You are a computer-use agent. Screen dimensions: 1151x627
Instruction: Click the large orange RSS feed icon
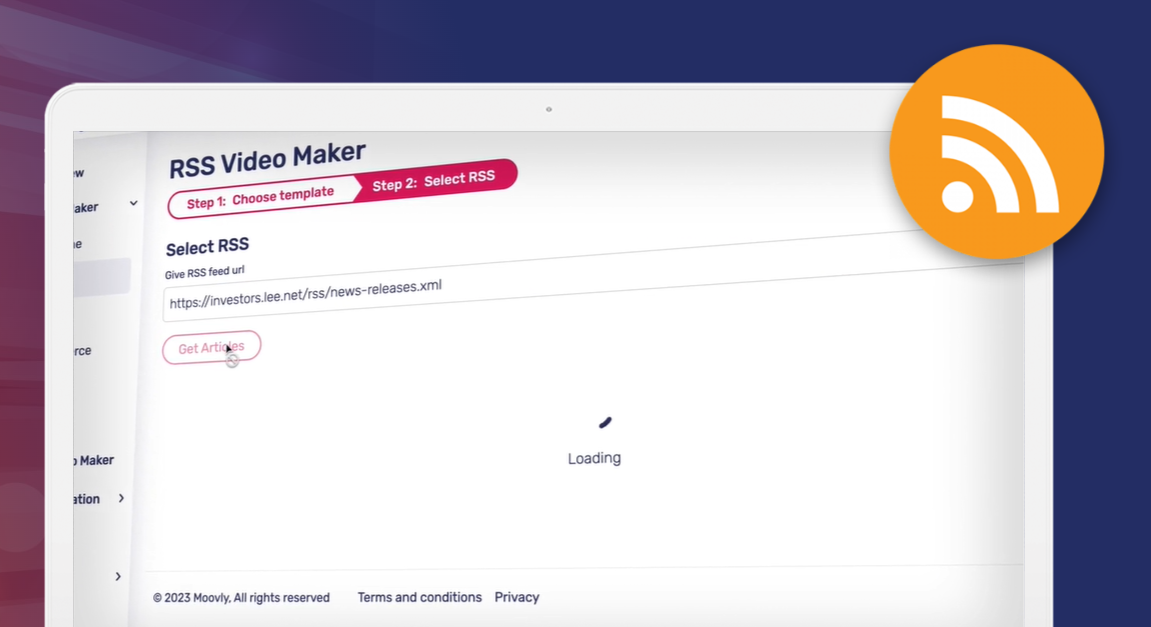point(996,150)
